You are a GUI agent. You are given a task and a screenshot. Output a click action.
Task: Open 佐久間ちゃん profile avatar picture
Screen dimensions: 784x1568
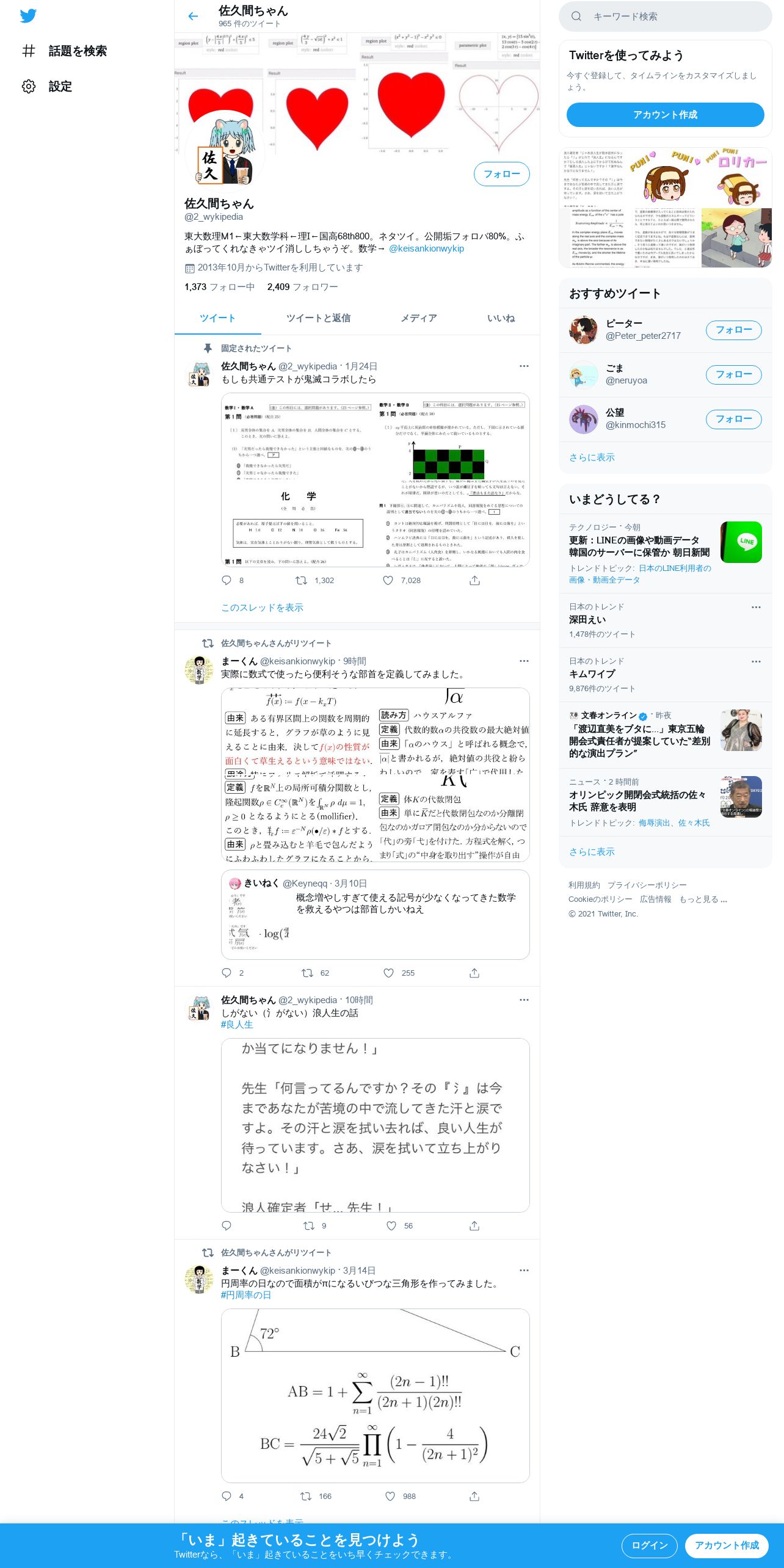tap(225, 153)
